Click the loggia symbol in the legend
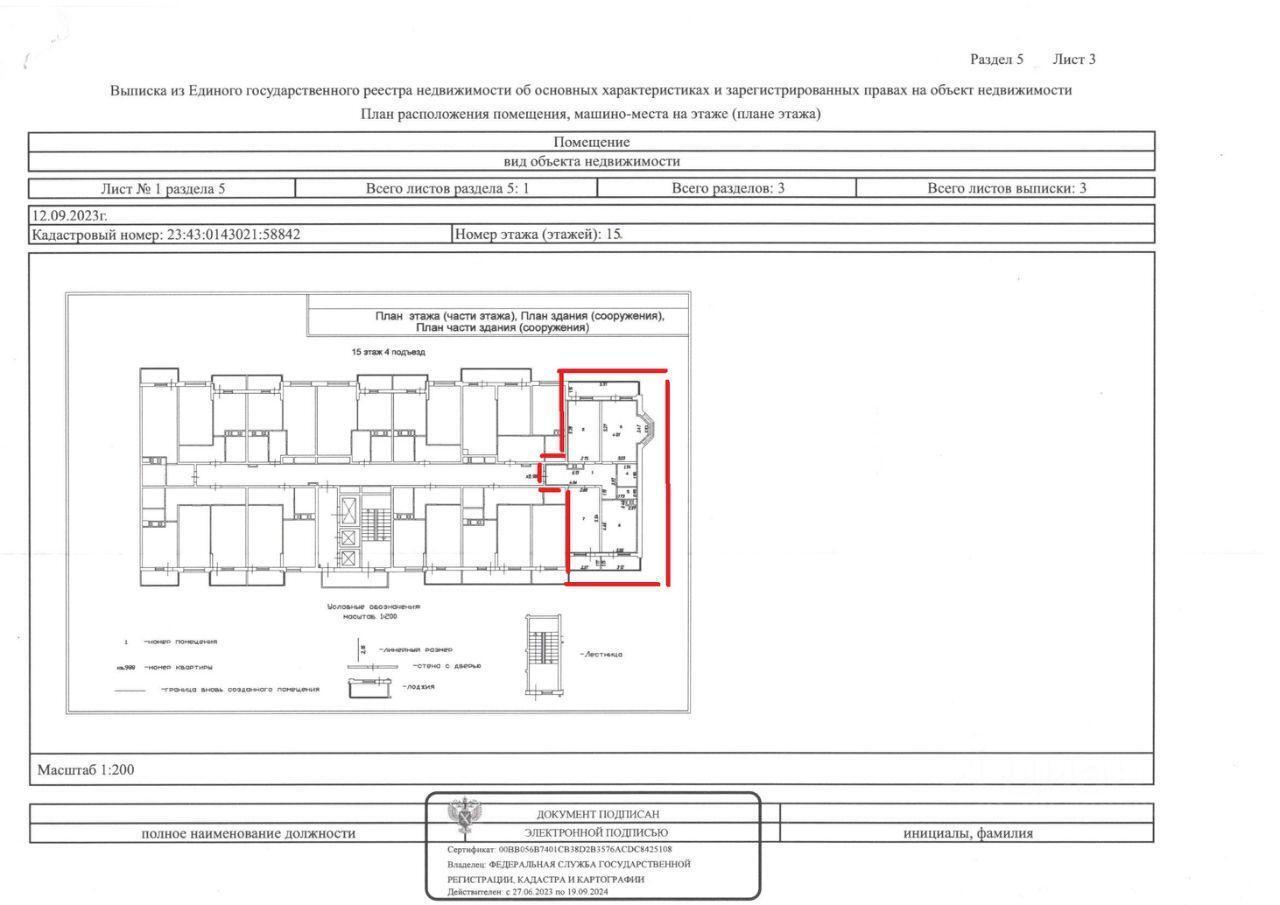Screen dimensions: 1280x905 (370, 687)
